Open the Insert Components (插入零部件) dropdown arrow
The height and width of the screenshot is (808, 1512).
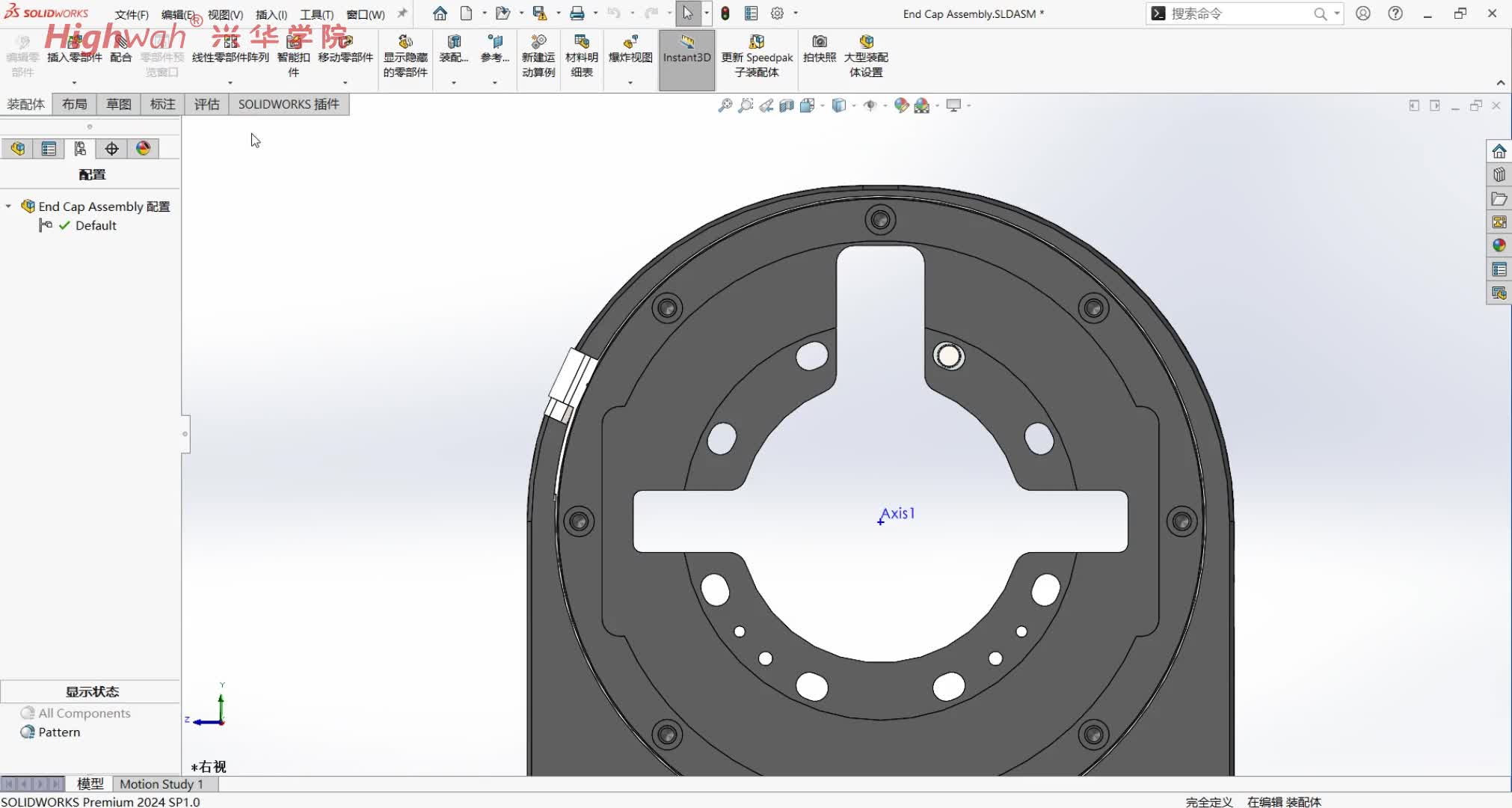[x=74, y=82]
